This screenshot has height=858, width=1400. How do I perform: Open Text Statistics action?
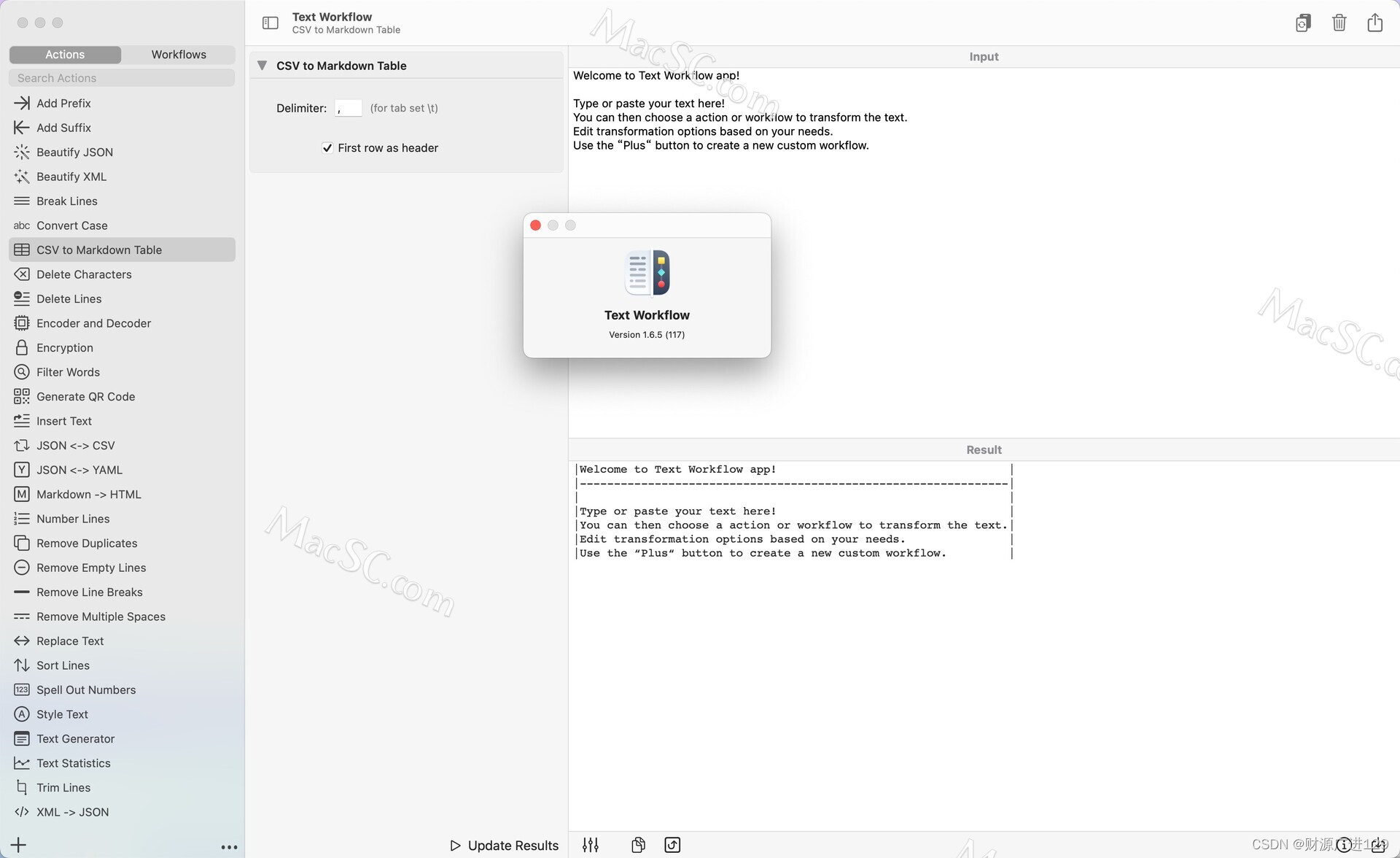122,763
